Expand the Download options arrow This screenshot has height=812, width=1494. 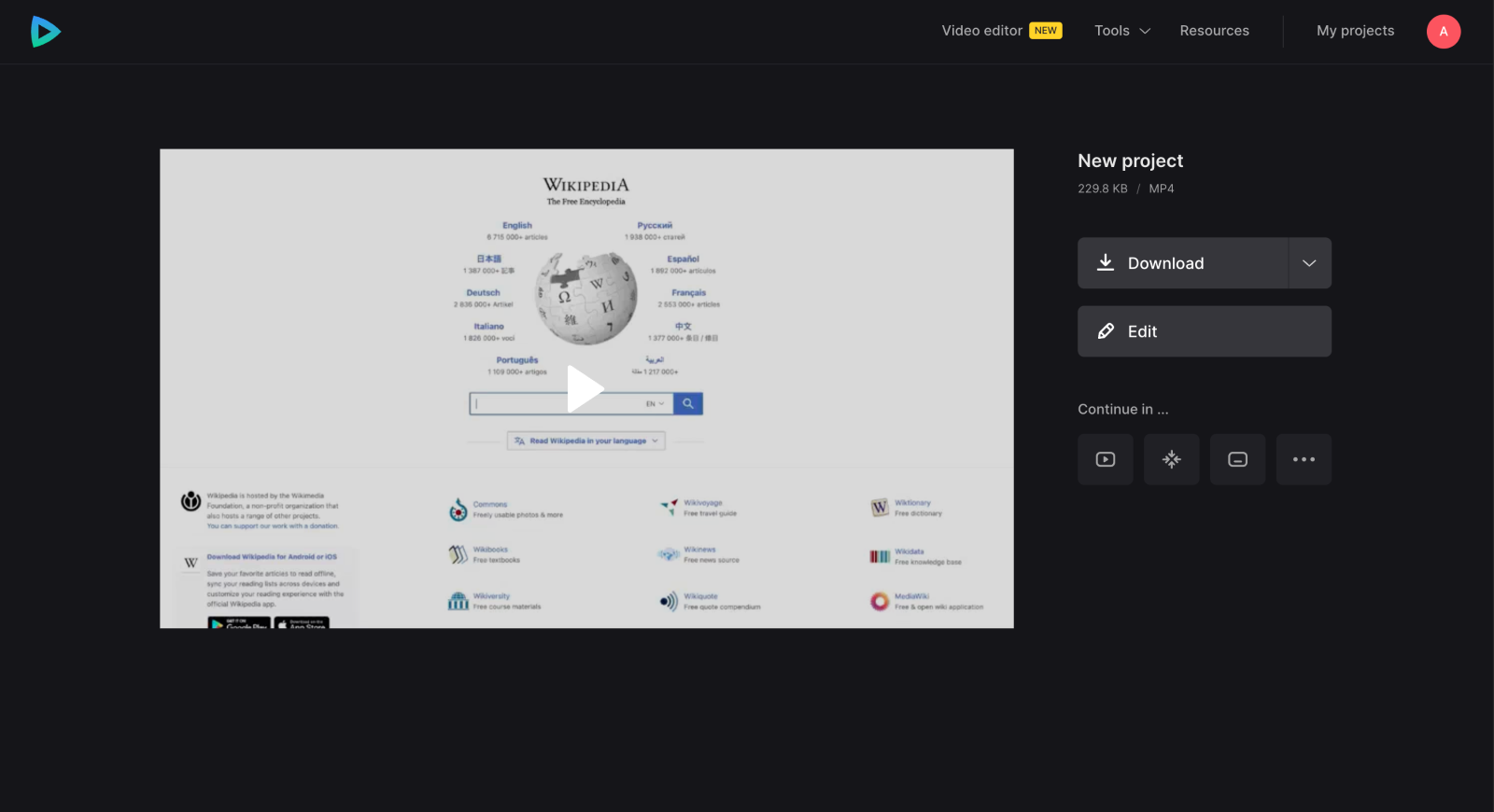(1309, 263)
